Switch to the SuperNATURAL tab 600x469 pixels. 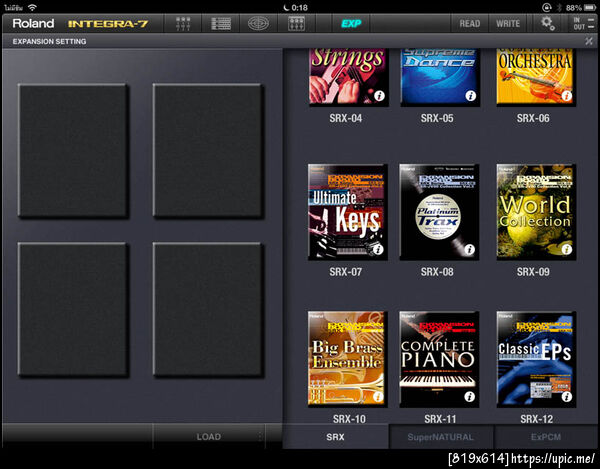[x=440, y=437]
